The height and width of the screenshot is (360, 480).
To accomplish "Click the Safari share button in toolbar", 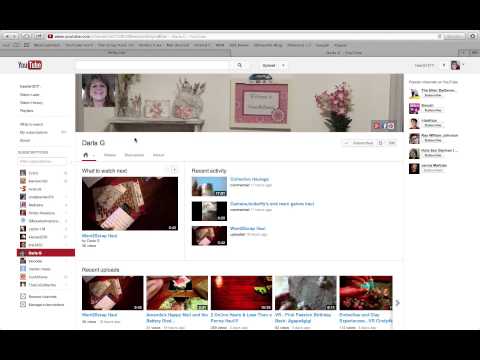I will point(39,36).
